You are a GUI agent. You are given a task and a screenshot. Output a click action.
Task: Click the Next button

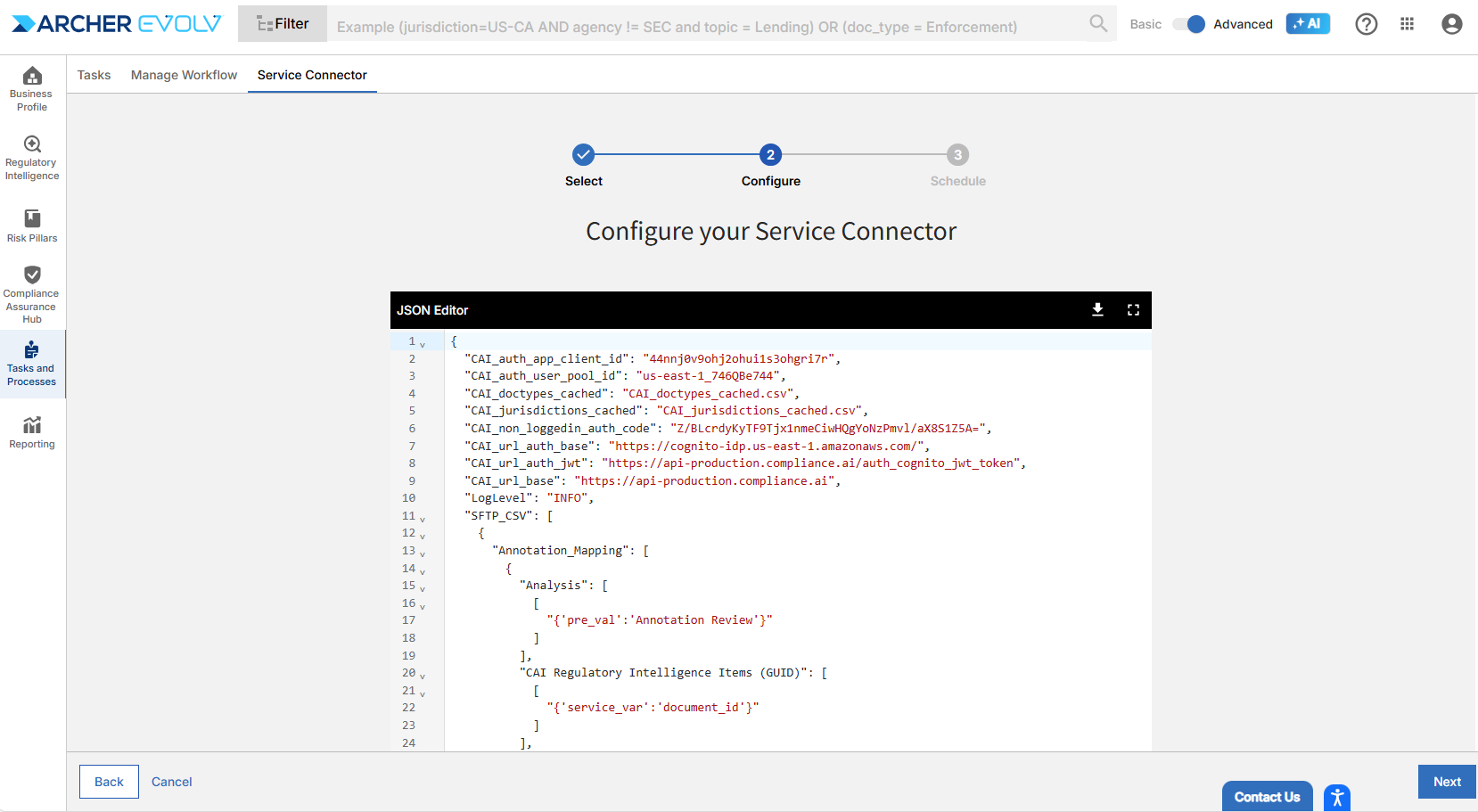(x=1446, y=782)
